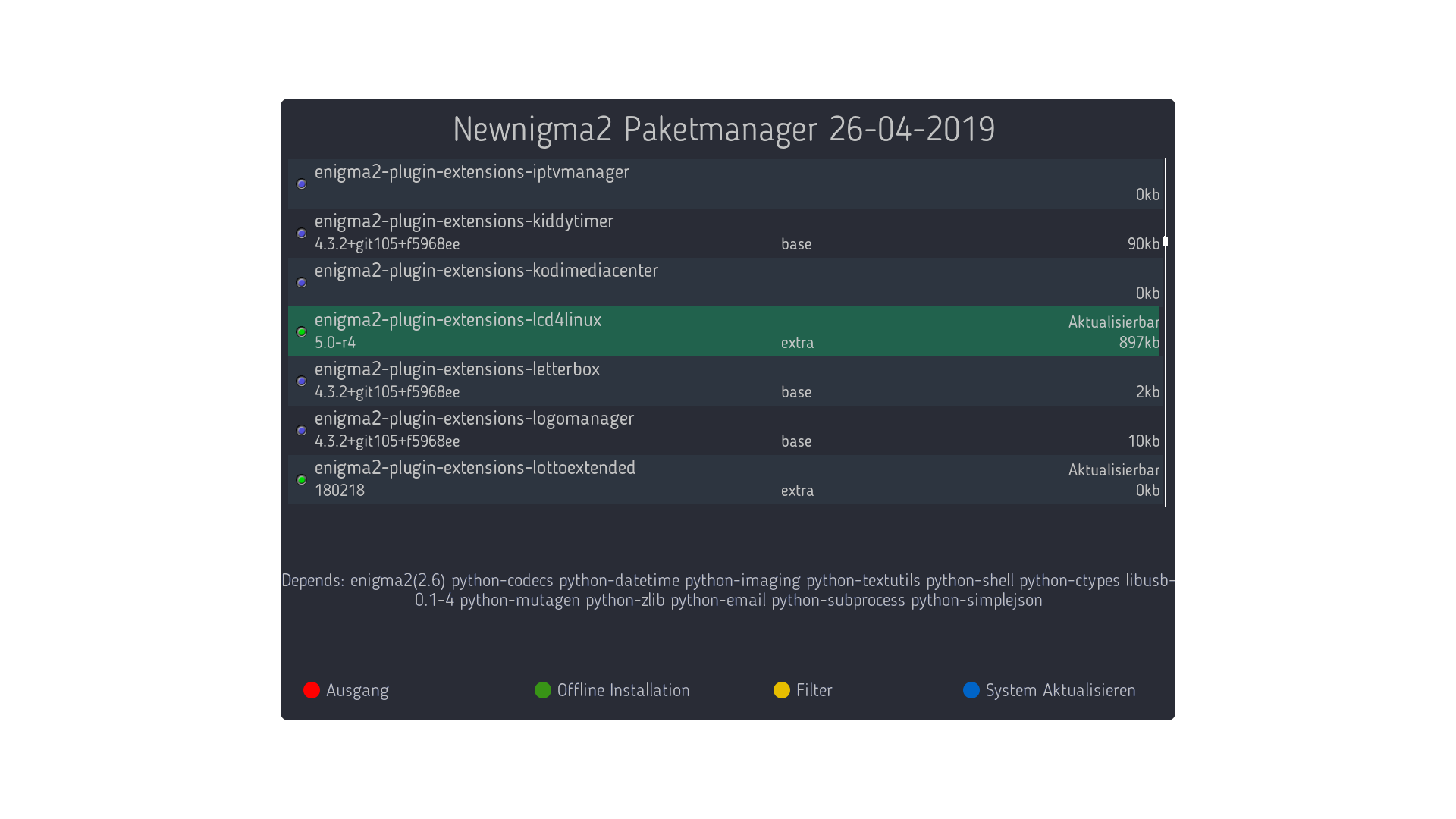Click status dot of logomanager package

[302, 431]
